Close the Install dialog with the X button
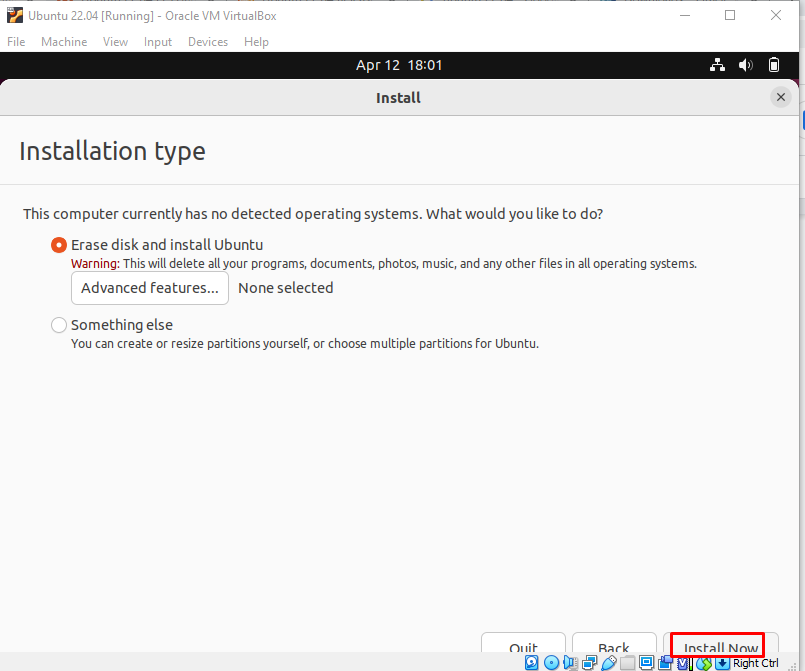 pyautogui.click(x=781, y=97)
